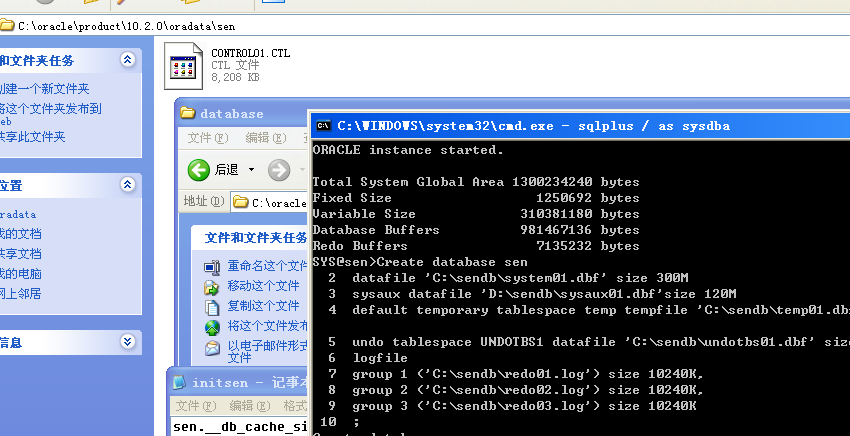Expand the details panel chevron
Viewport: 850px width, 436px height.
coord(128,342)
